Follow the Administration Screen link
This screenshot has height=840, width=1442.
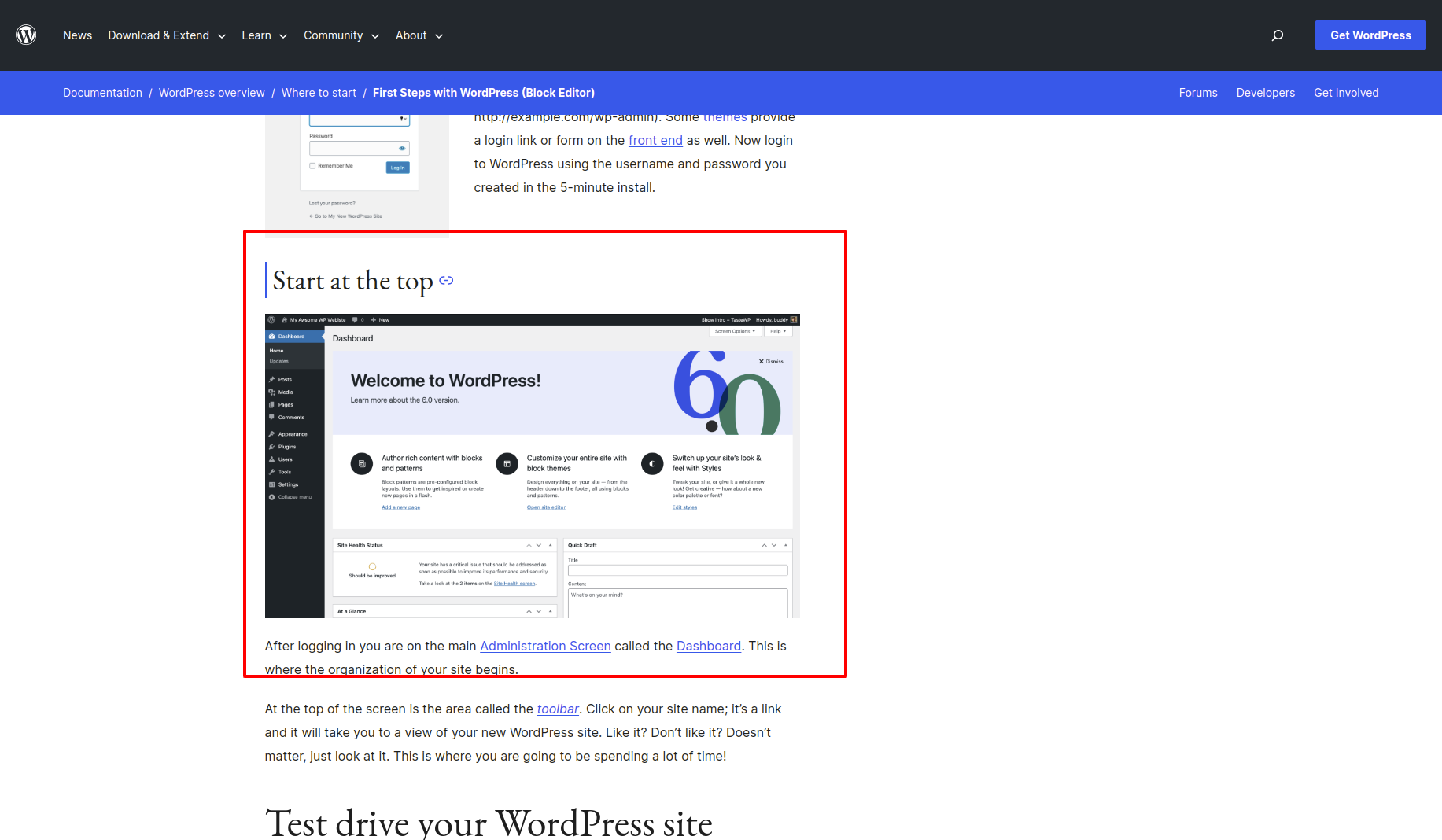tap(545, 646)
